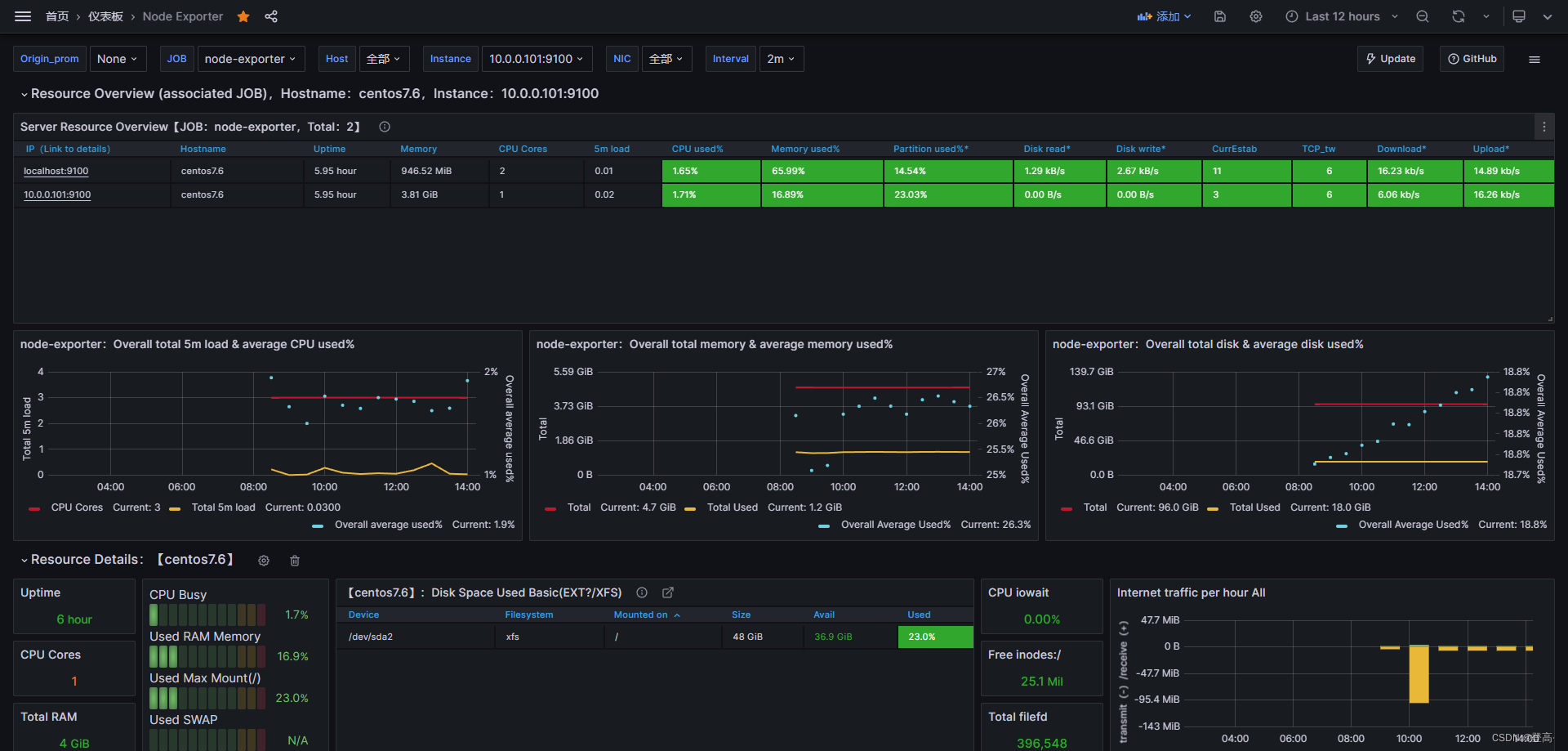
Task: Refresh the dashboard
Action: 1459,16
